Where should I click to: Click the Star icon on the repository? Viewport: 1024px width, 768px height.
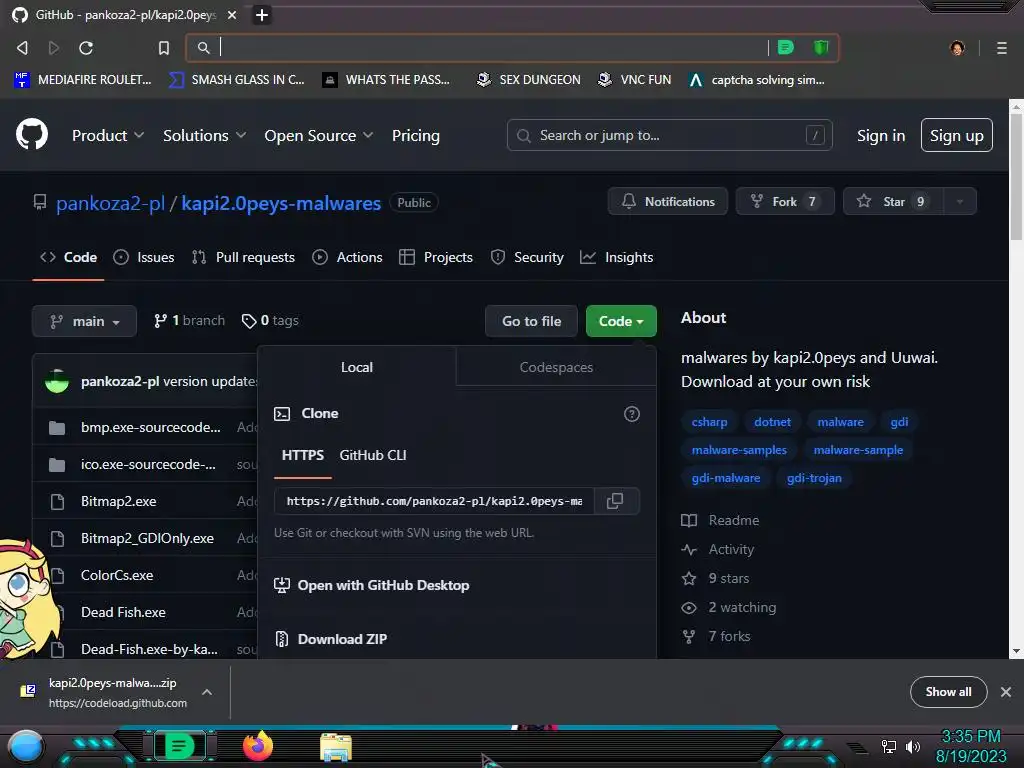tap(863, 201)
